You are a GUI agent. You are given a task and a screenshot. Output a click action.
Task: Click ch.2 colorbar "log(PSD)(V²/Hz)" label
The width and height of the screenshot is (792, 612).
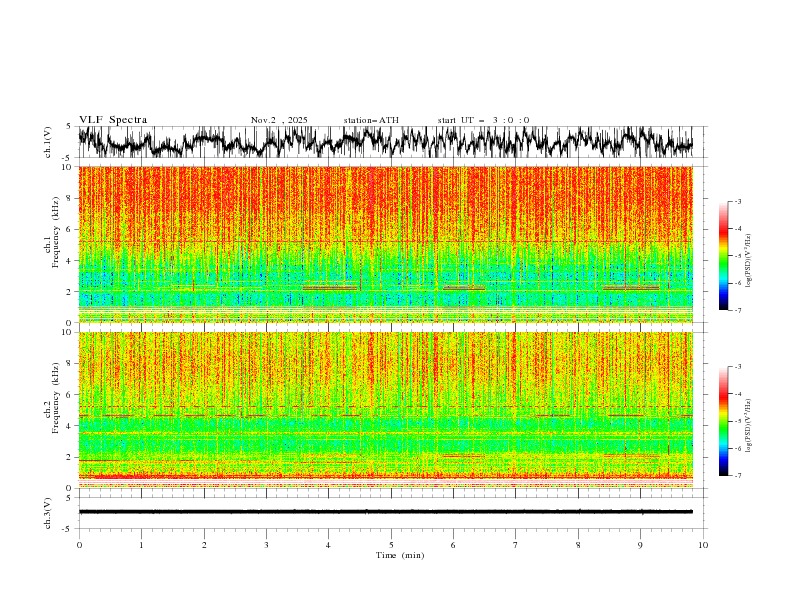(x=749, y=425)
